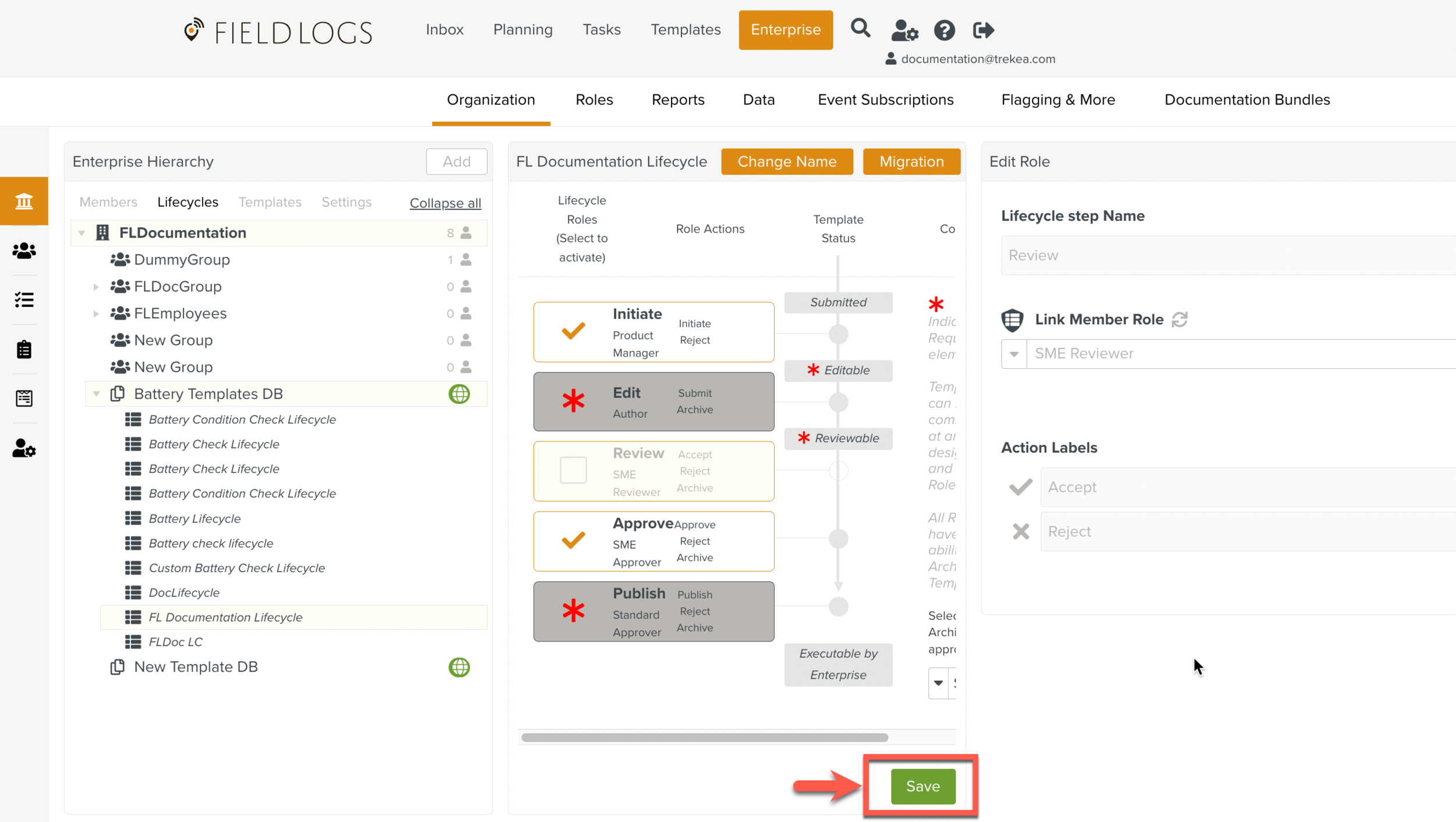The height and width of the screenshot is (822, 1456).
Task: Open the Templates sub-tab in hierarchy
Action: click(270, 202)
